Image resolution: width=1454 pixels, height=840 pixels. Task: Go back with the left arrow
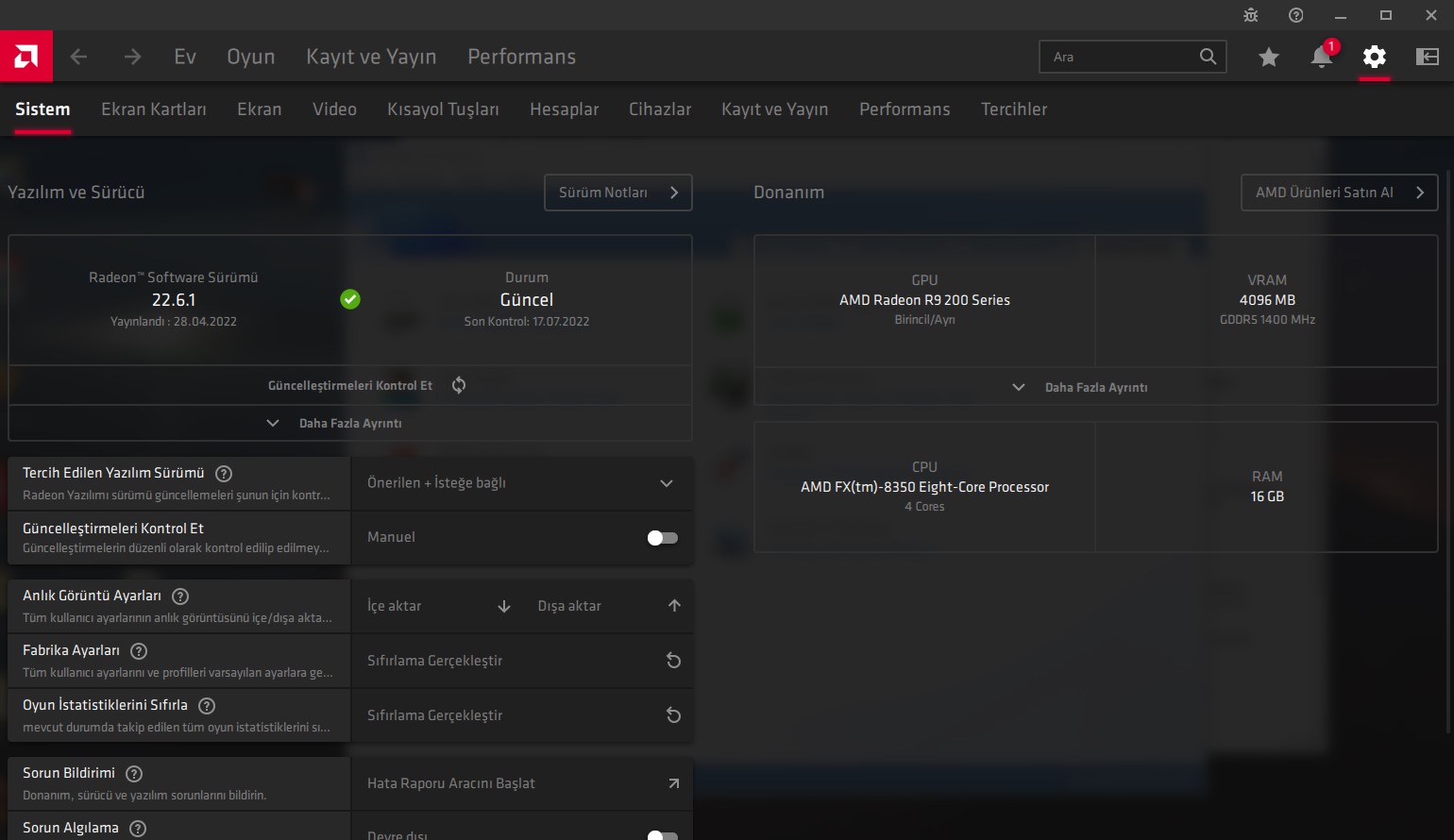(79, 57)
